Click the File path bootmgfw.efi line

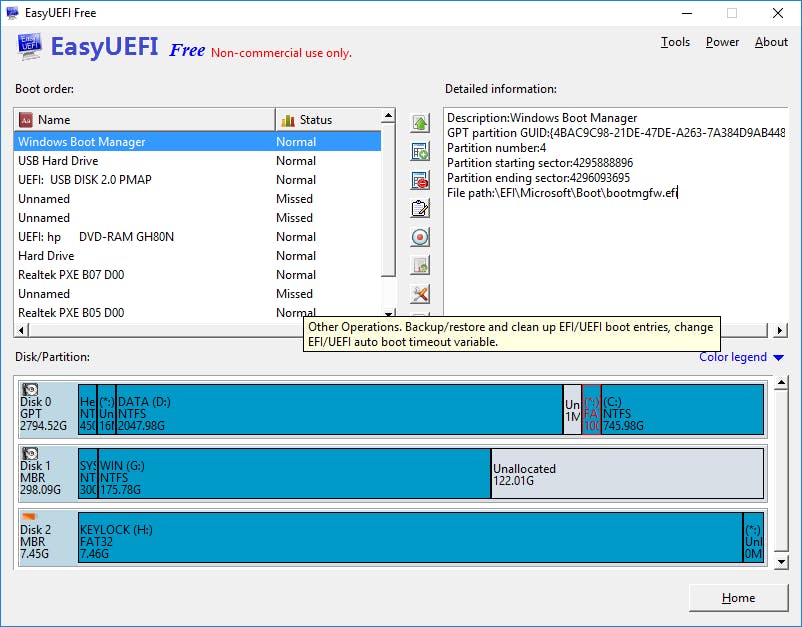click(x=562, y=193)
